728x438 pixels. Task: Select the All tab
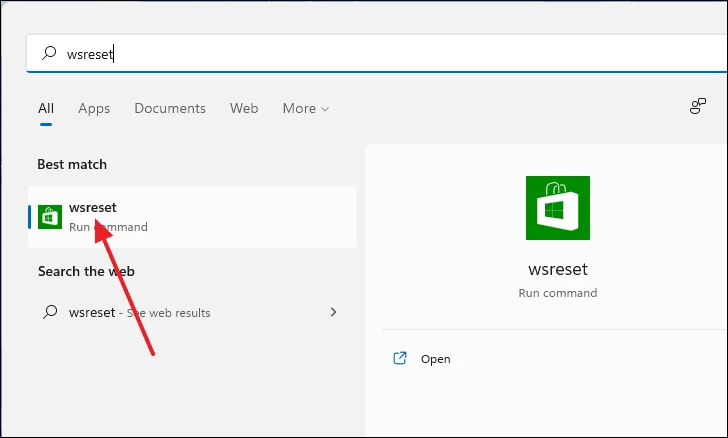[46, 108]
